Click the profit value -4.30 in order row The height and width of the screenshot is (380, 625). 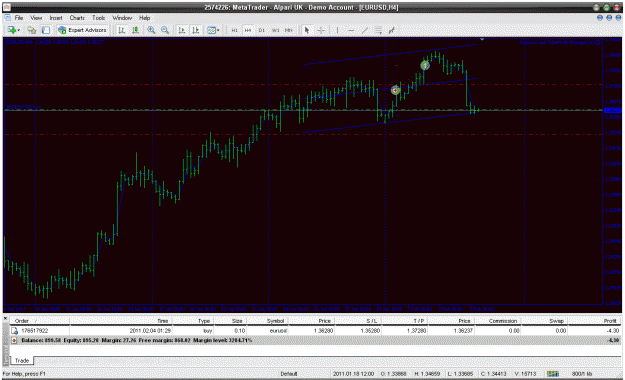click(x=613, y=331)
